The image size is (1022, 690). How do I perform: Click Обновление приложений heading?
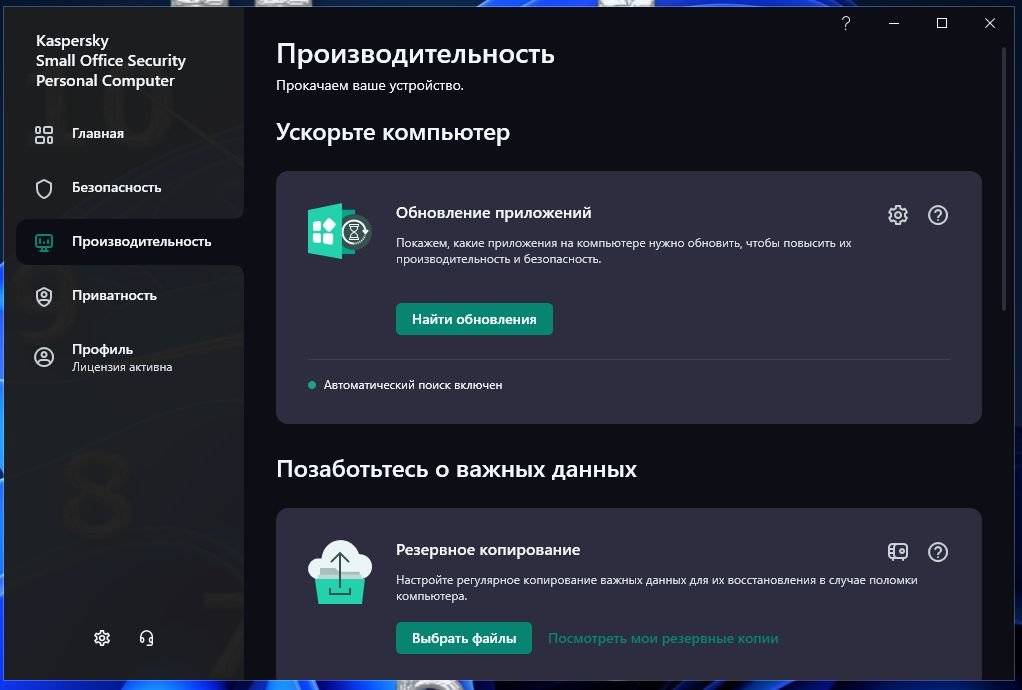coord(493,212)
